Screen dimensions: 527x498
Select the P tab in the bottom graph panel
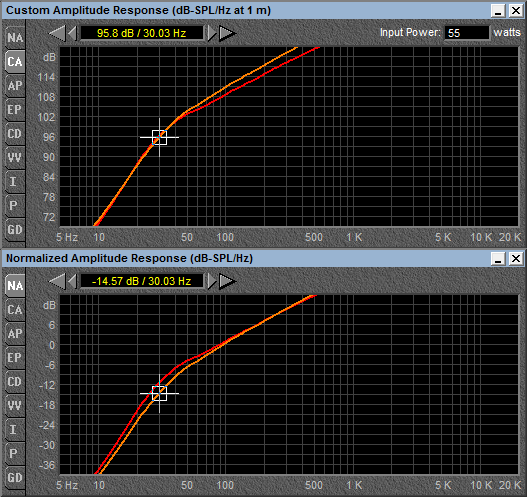coord(15,453)
